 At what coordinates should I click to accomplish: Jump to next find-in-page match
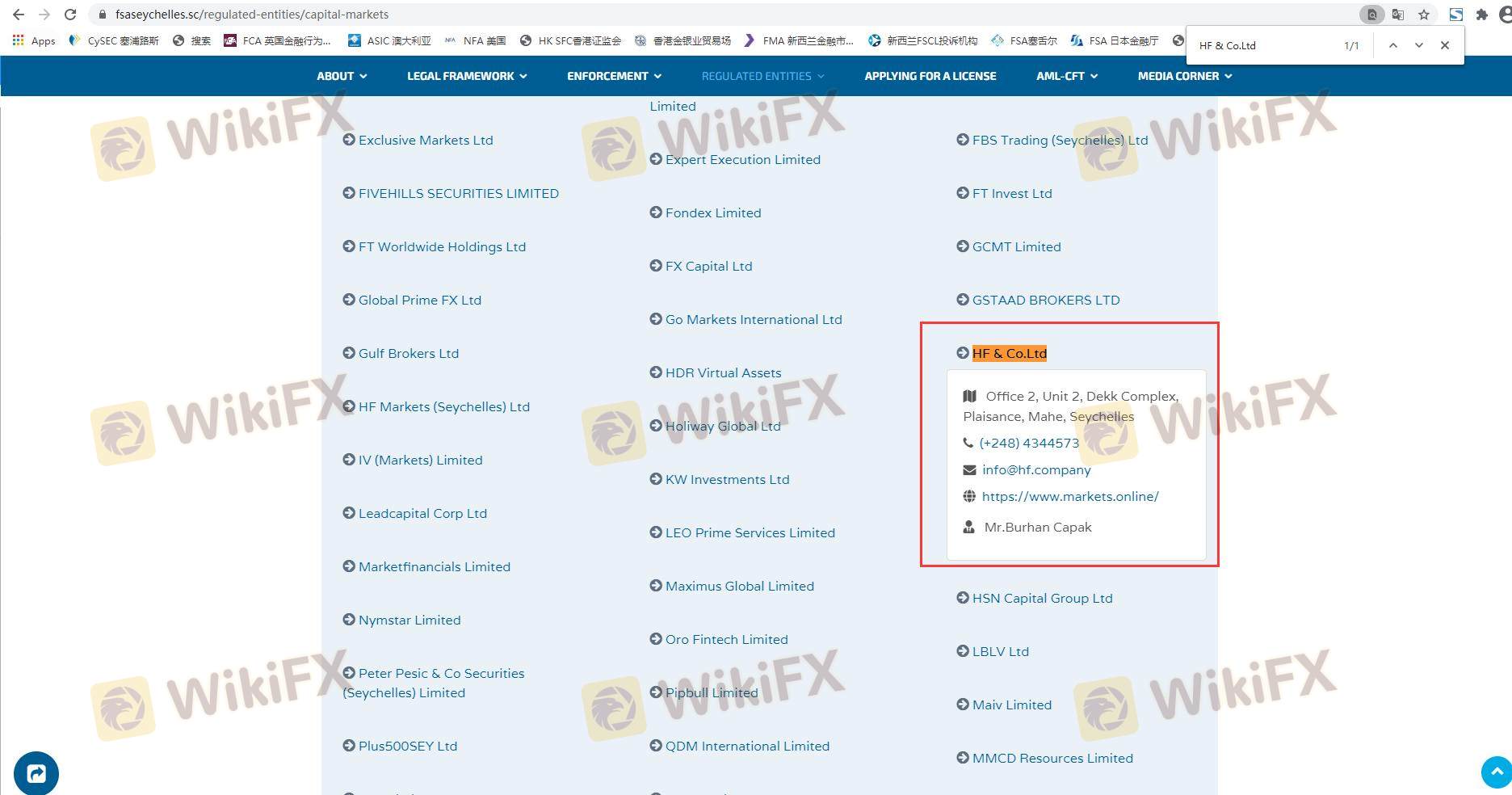pyautogui.click(x=1419, y=46)
